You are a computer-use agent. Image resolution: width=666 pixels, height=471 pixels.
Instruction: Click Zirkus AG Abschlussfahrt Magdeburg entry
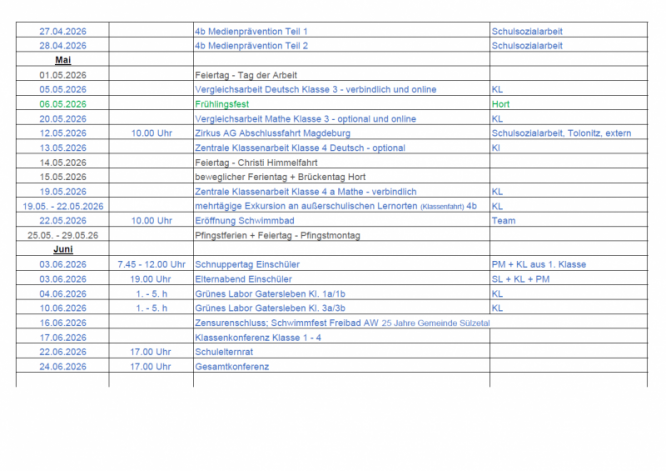pos(273,133)
